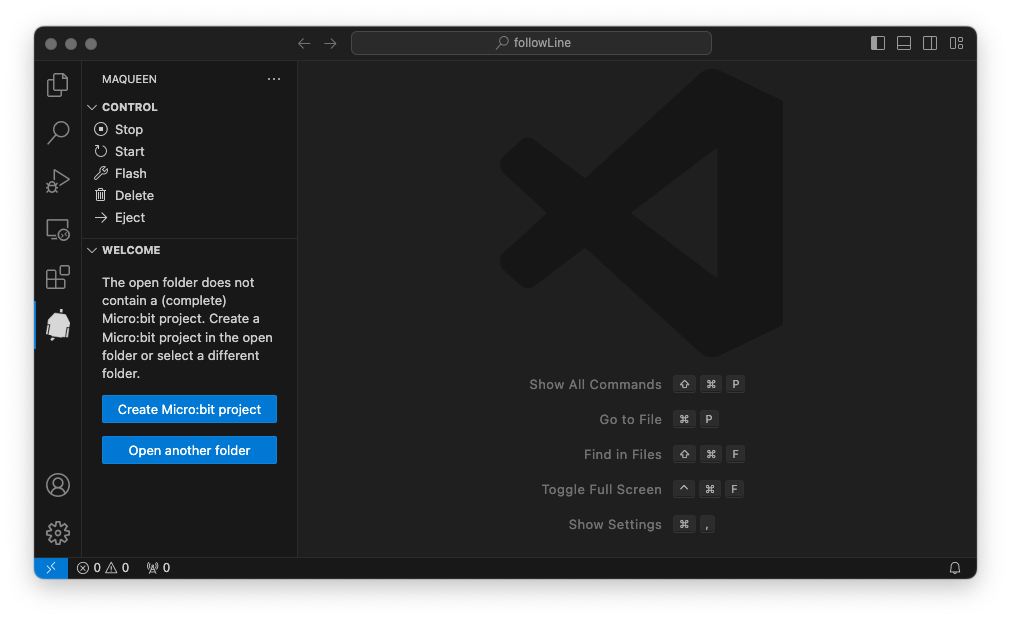This screenshot has height=621, width=1011.
Task: Select the Flash tree item
Action: coord(190,173)
